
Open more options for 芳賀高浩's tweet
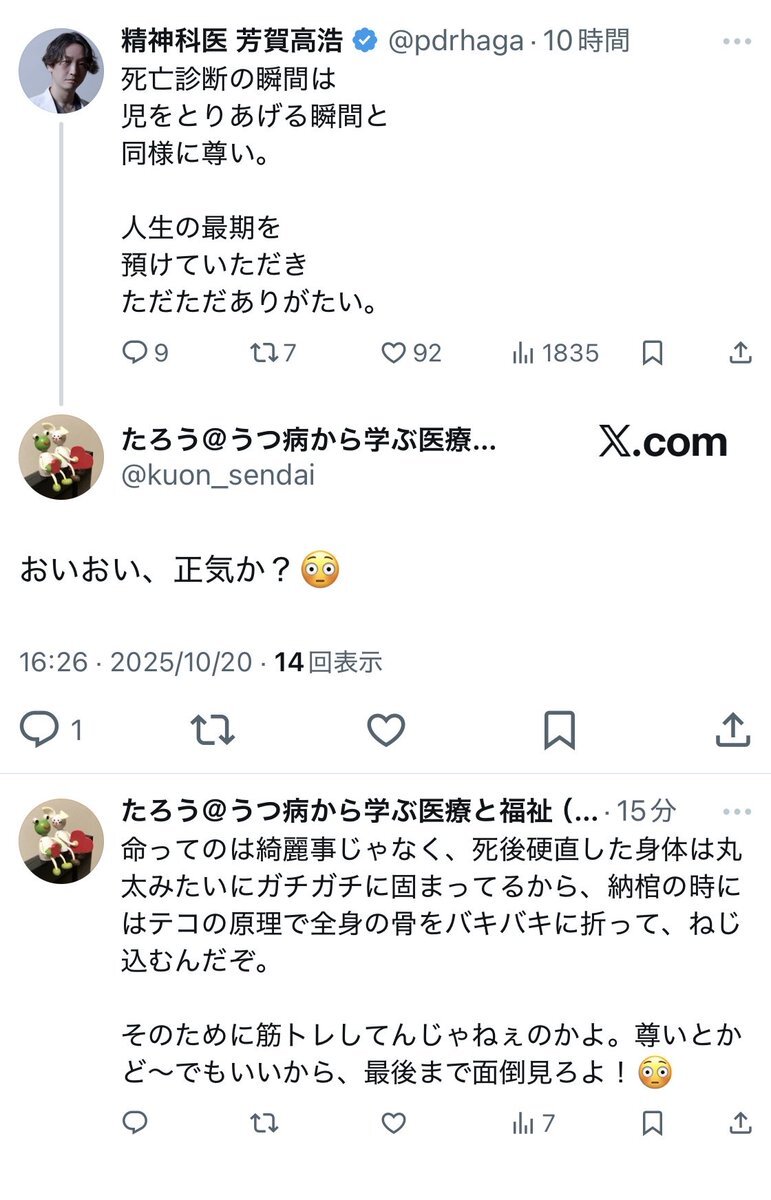click(x=736, y=42)
